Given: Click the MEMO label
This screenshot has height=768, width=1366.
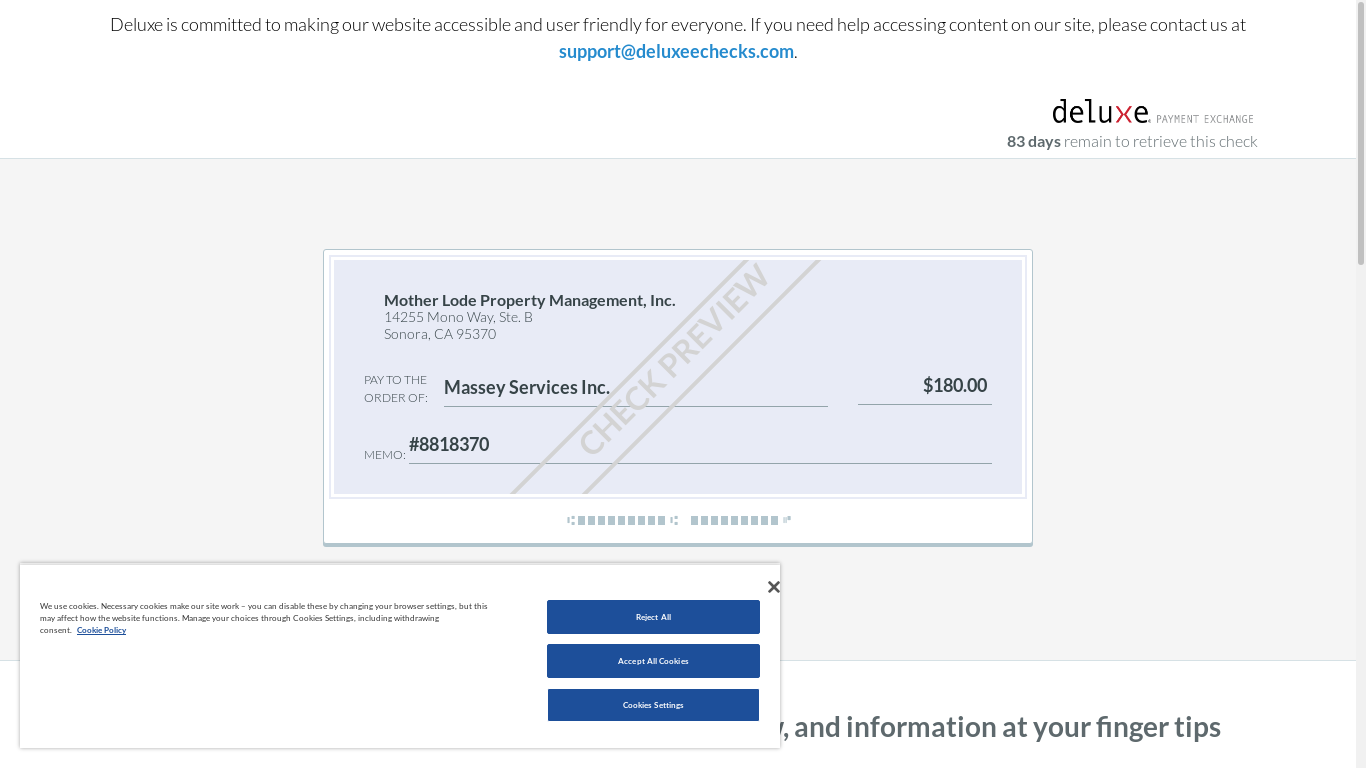Looking at the screenshot, I should click(385, 455).
